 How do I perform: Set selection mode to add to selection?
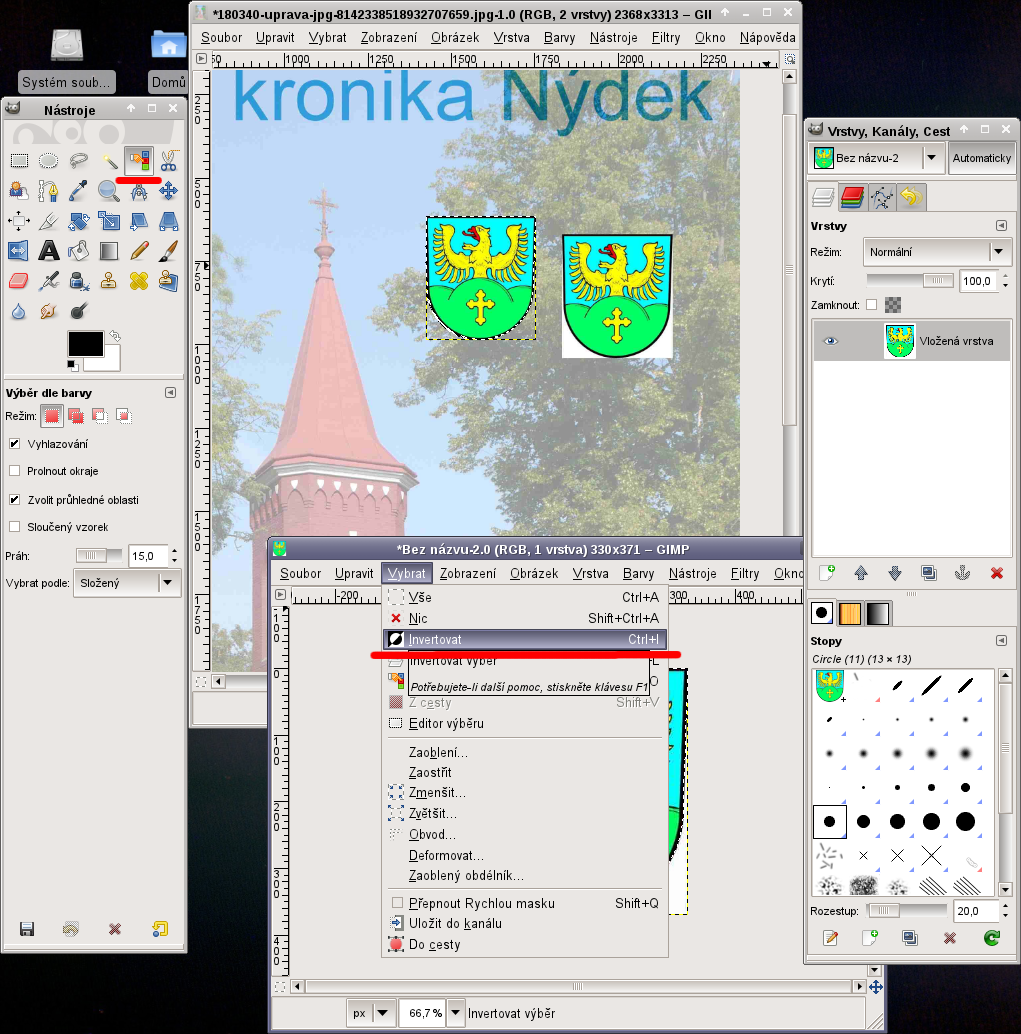click(x=76, y=415)
